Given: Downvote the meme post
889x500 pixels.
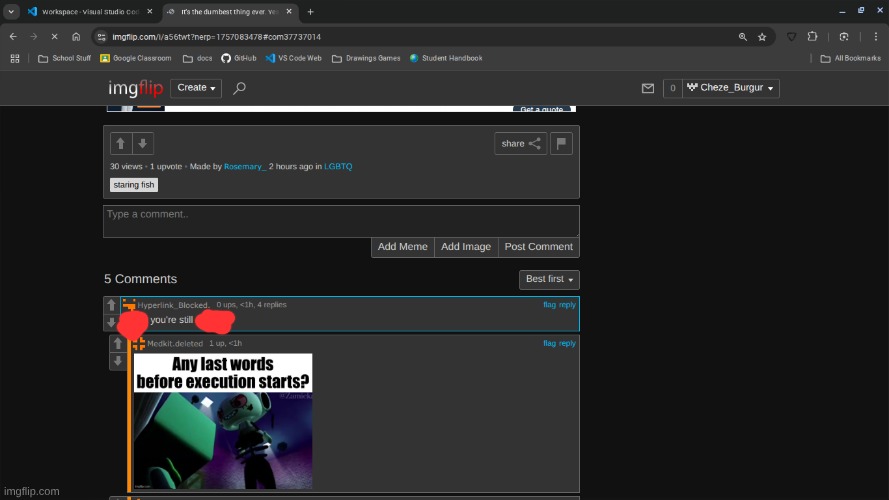Looking at the screenshot, I should (x=143, y=143).
